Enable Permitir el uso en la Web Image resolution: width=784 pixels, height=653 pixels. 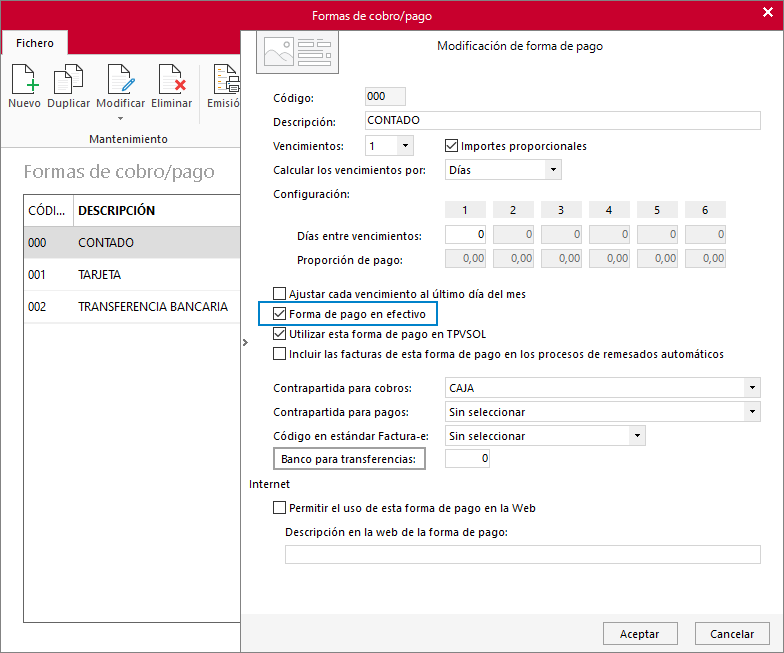(280, 508)
